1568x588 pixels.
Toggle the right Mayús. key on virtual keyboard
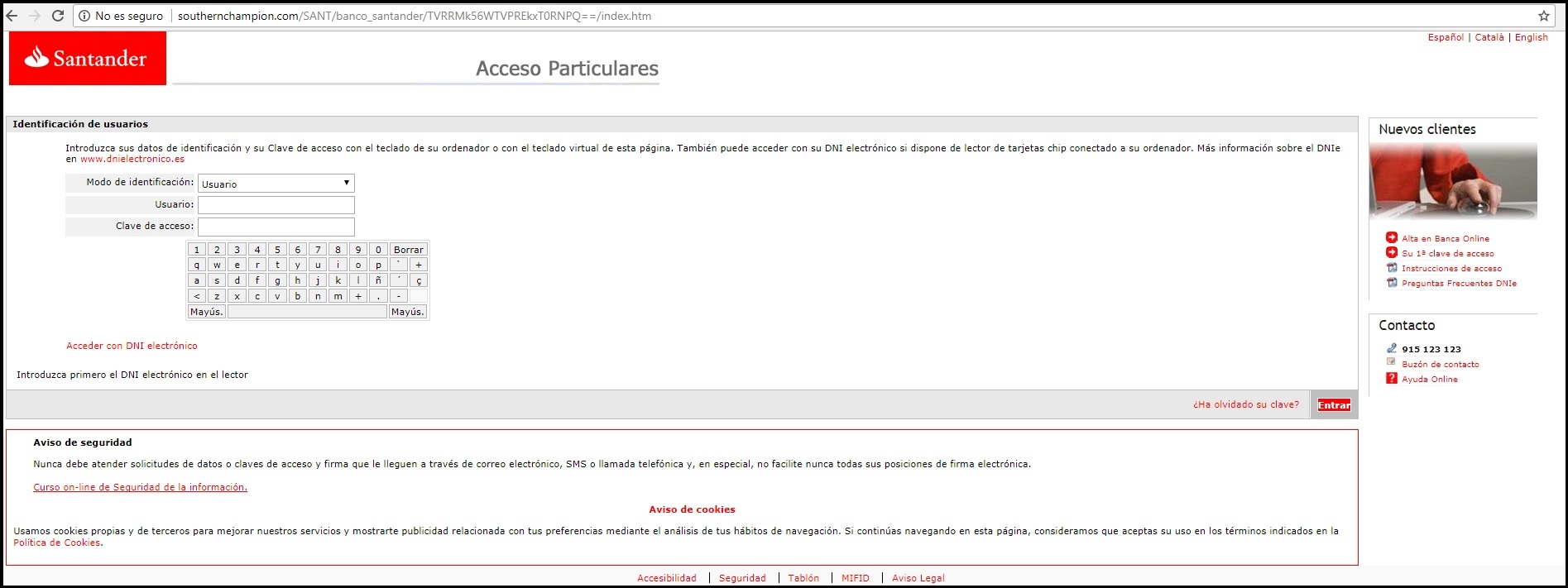pos(407,312)
